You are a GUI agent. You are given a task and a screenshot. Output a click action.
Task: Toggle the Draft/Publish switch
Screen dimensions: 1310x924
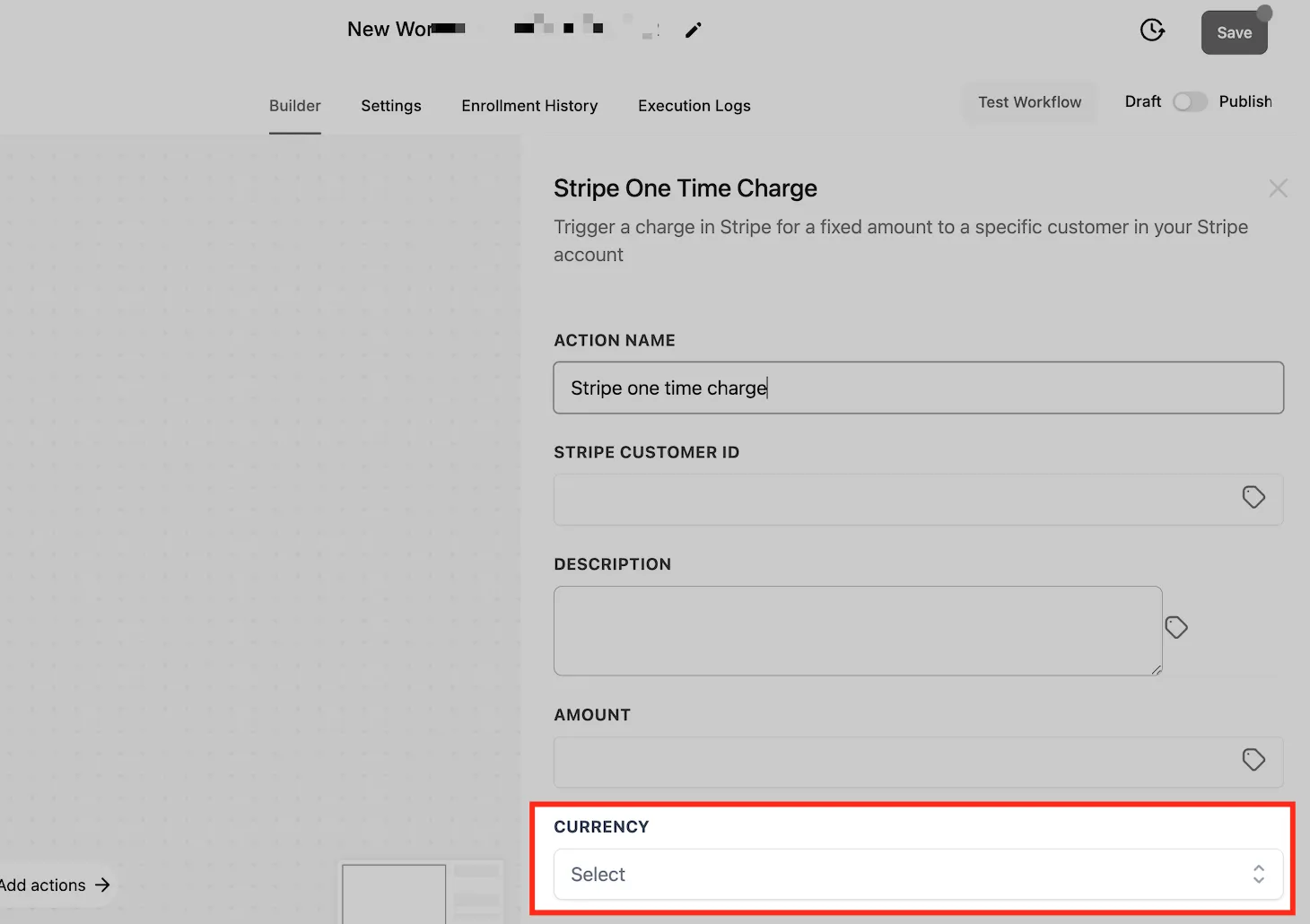(1190, 102)
